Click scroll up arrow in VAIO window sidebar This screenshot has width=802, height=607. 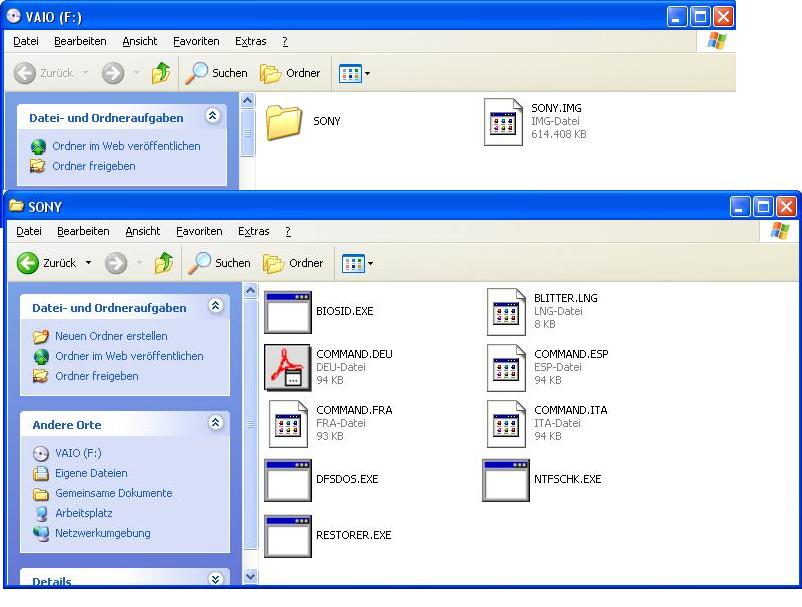tap(248, 101)
